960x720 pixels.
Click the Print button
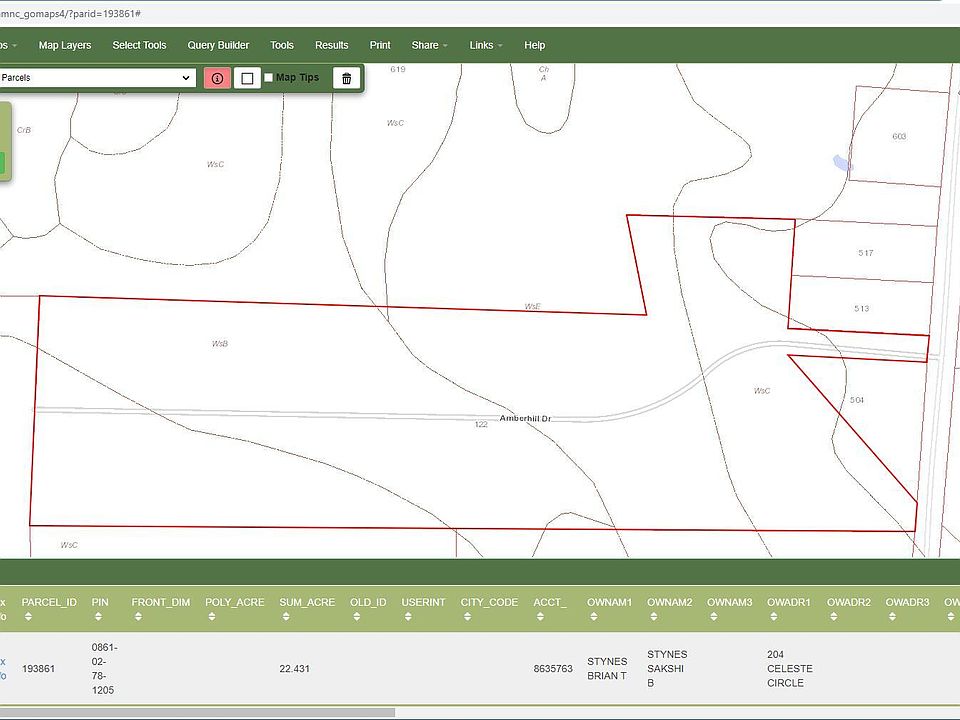click(x=380, y=45)
